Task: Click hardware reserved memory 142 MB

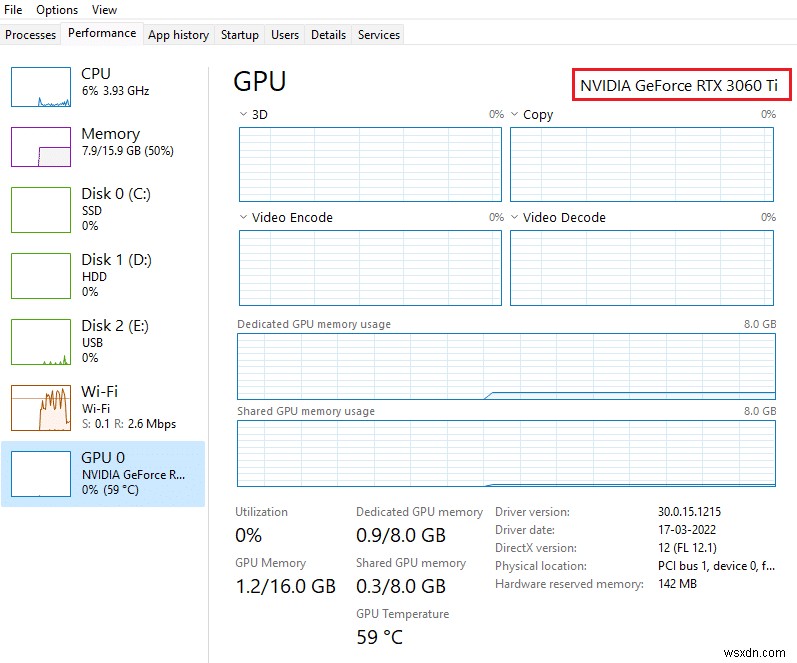Action: 677,584
